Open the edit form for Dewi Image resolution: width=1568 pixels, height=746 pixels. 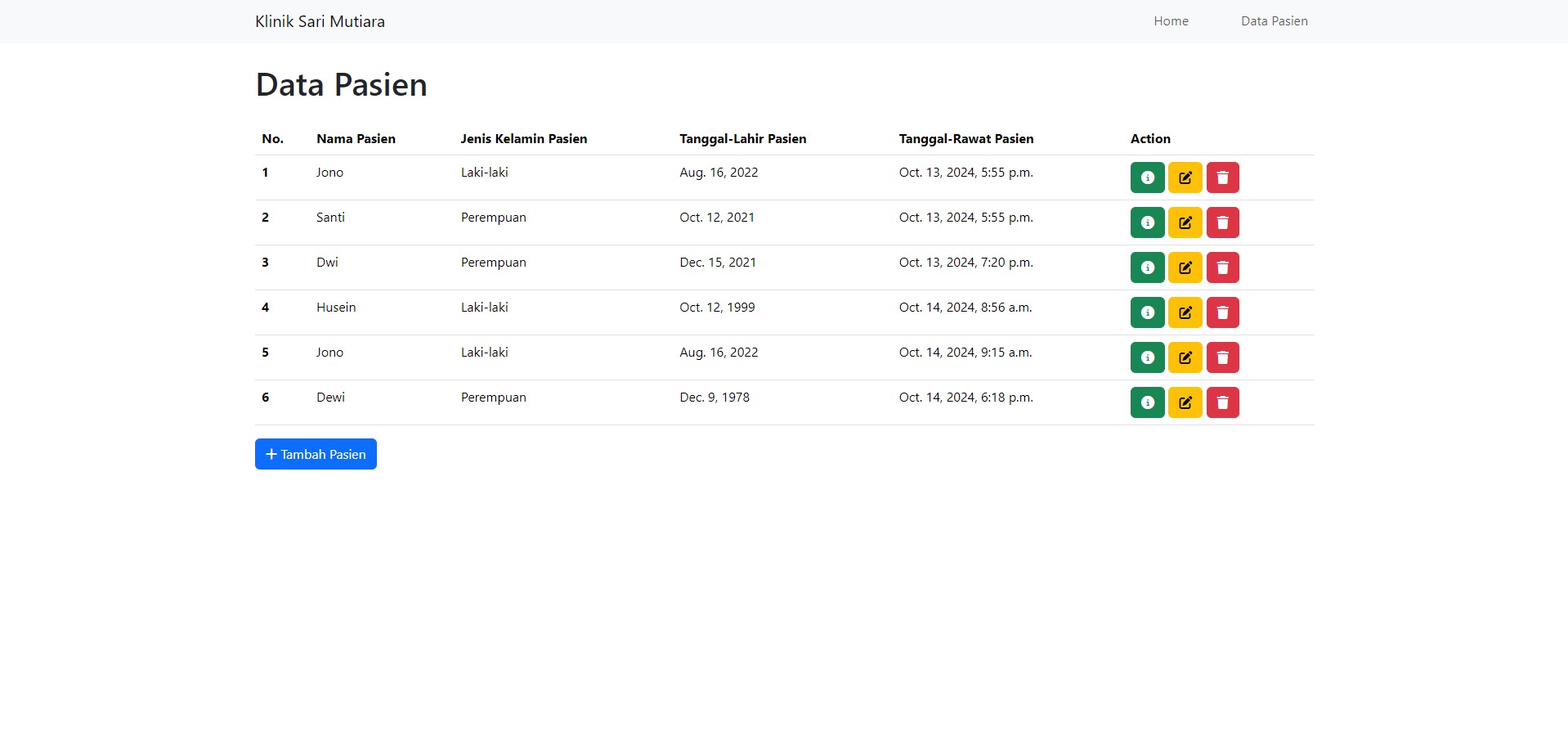tap(1185, 402)
